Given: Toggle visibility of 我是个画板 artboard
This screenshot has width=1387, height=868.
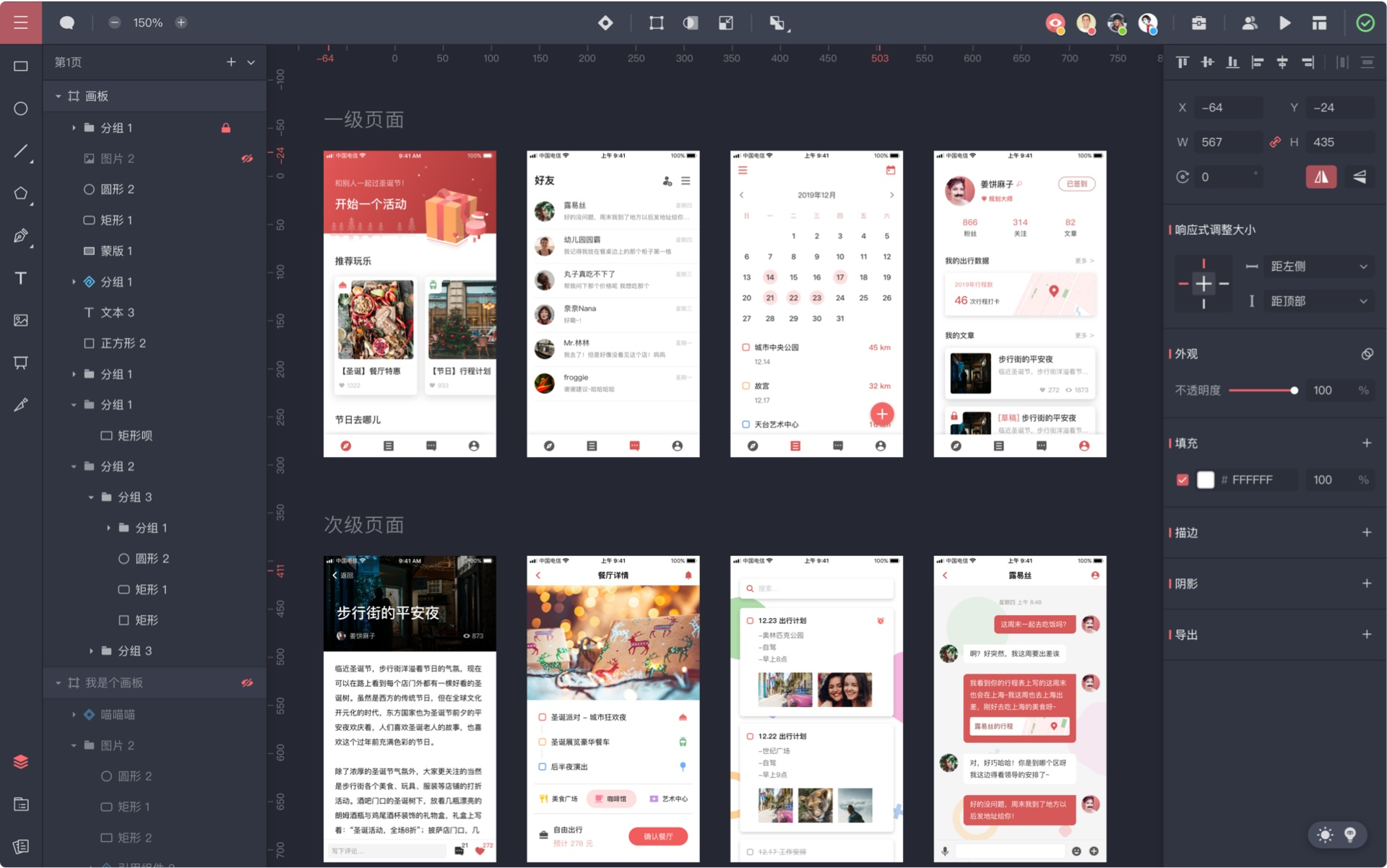Looking at the screenshot, I should [x=248, y=682].
